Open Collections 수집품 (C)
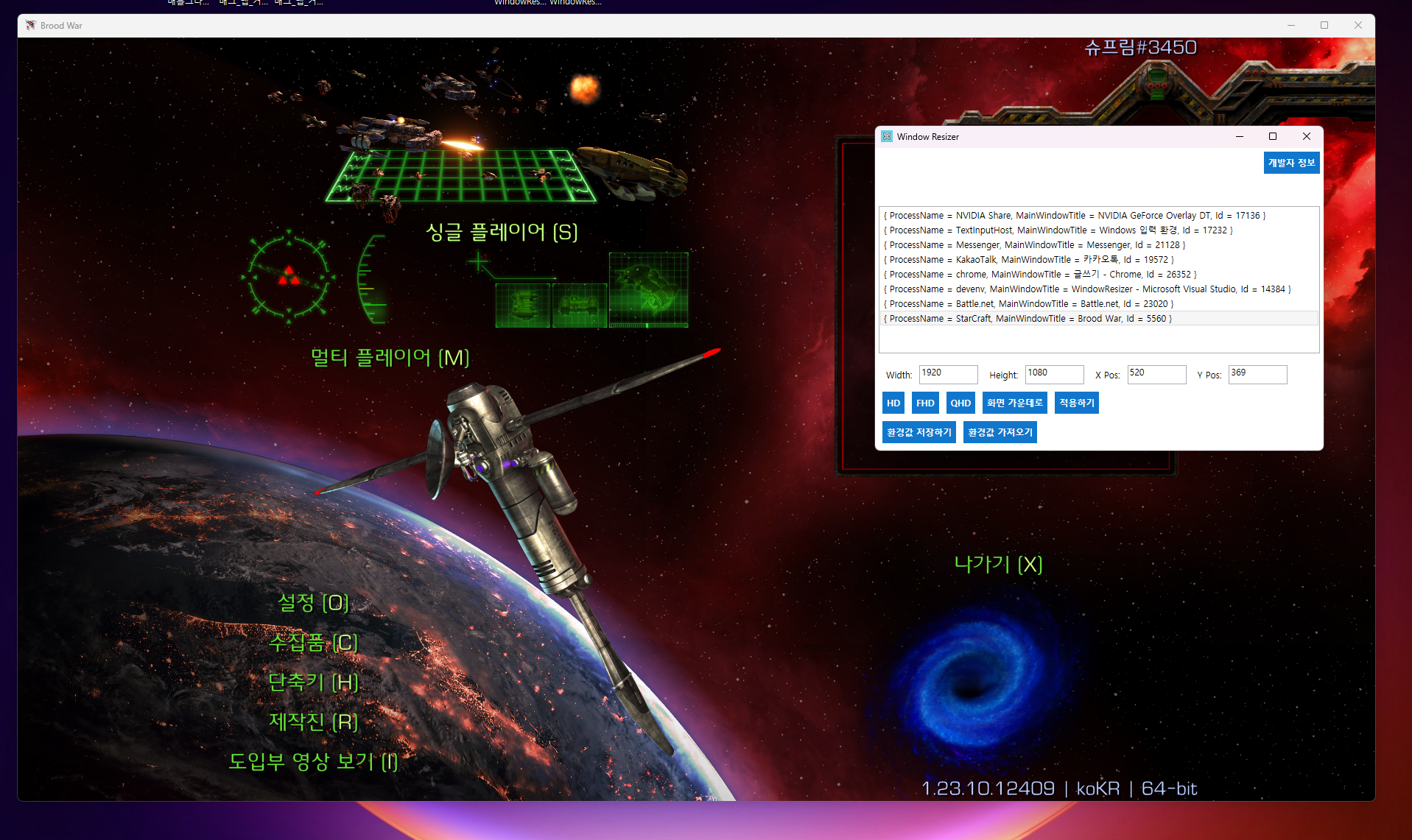 (313, 643)
